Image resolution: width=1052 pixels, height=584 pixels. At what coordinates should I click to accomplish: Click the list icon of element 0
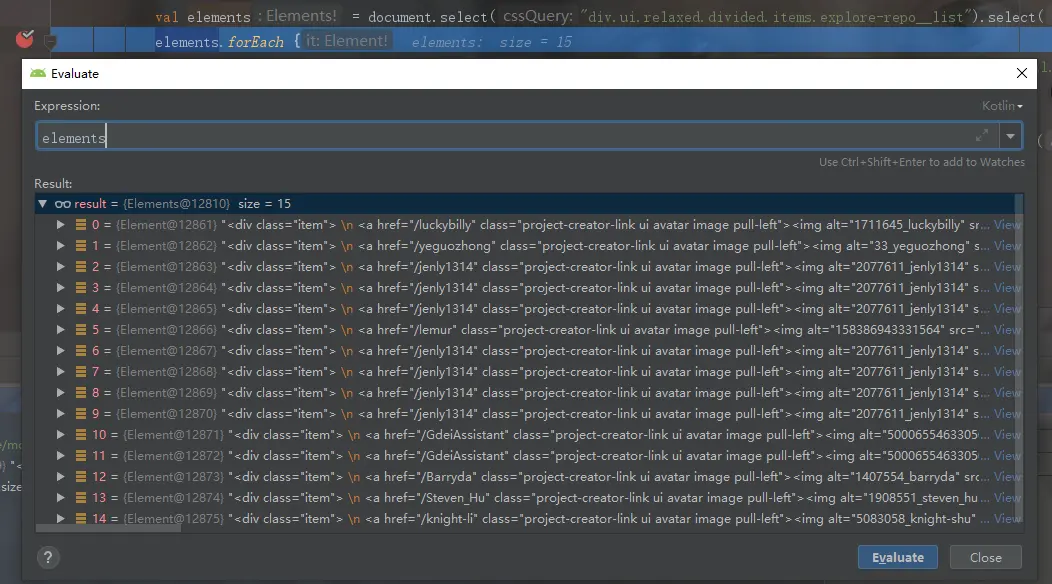click(x=81, y=225)
